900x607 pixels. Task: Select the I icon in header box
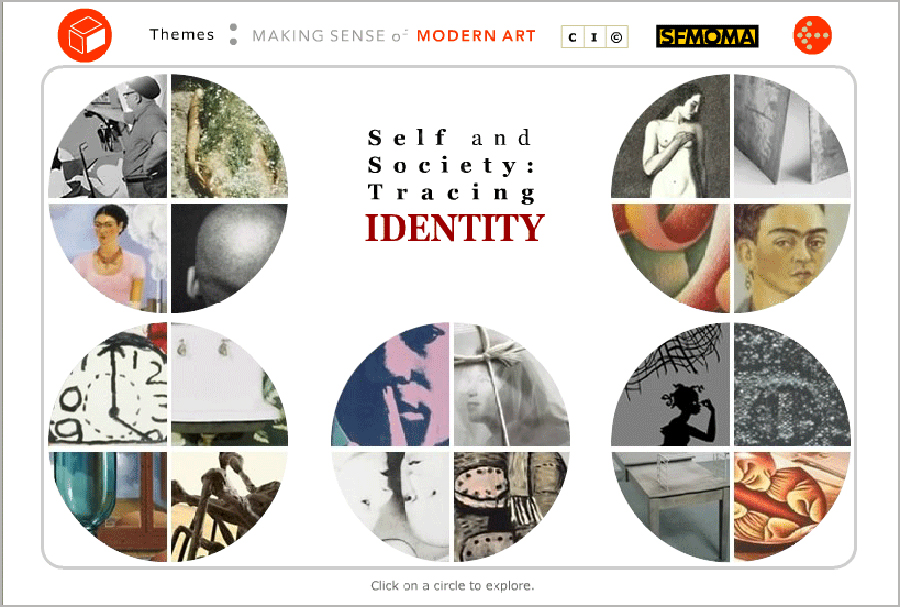point(594,37)
